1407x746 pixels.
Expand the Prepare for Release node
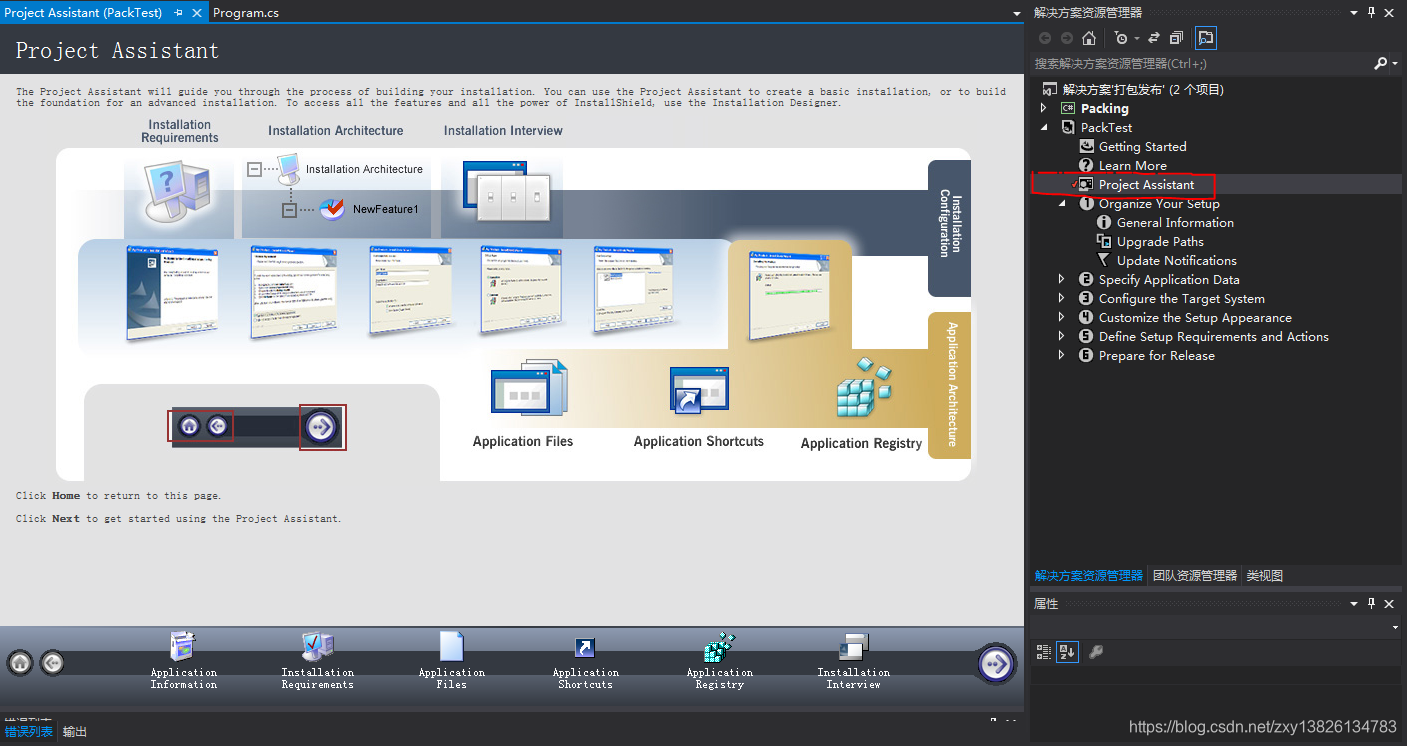(x=1062, y=356)
